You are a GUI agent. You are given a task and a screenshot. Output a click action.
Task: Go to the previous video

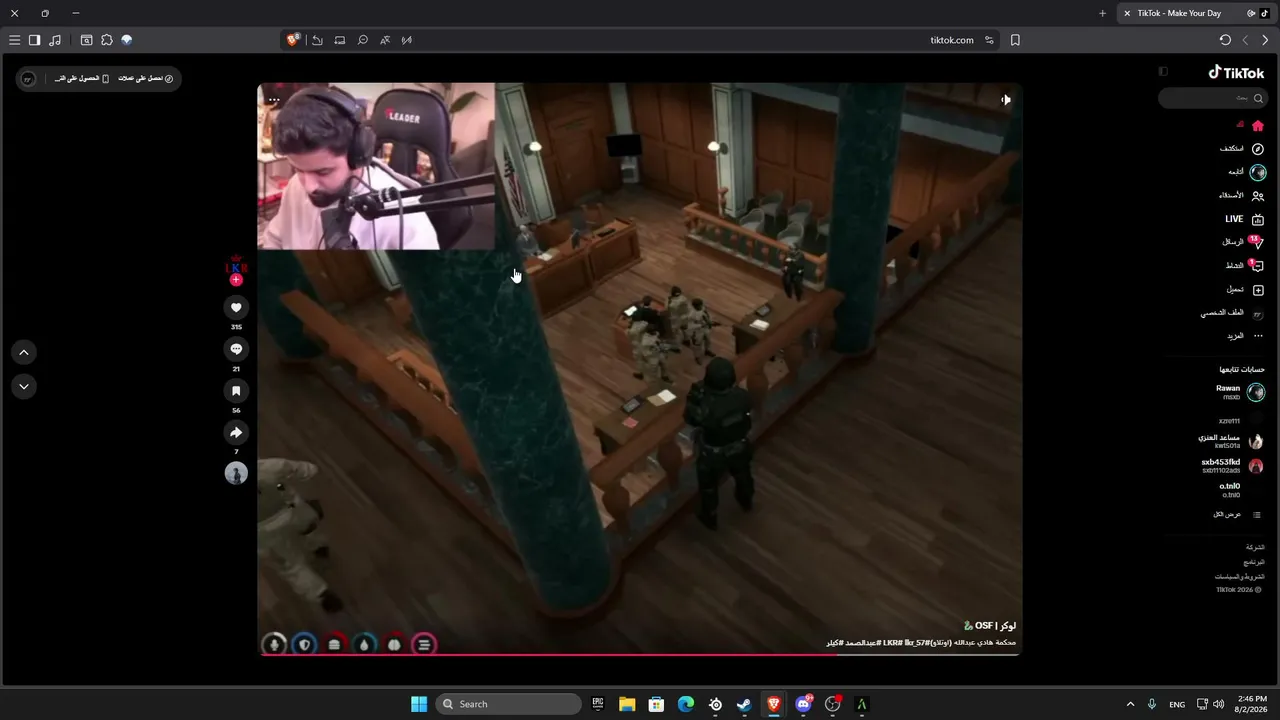tap(24, 352)
